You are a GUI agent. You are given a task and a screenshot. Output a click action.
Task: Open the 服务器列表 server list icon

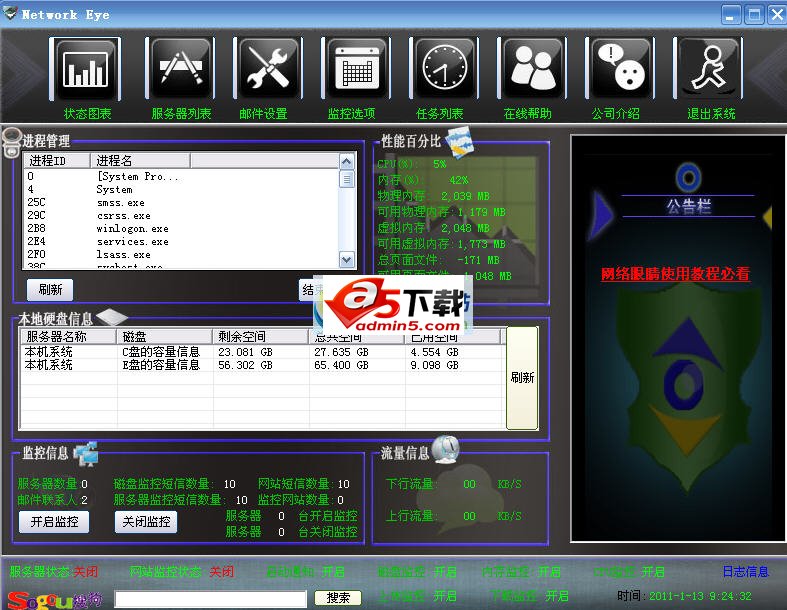(x=180, y=70)
